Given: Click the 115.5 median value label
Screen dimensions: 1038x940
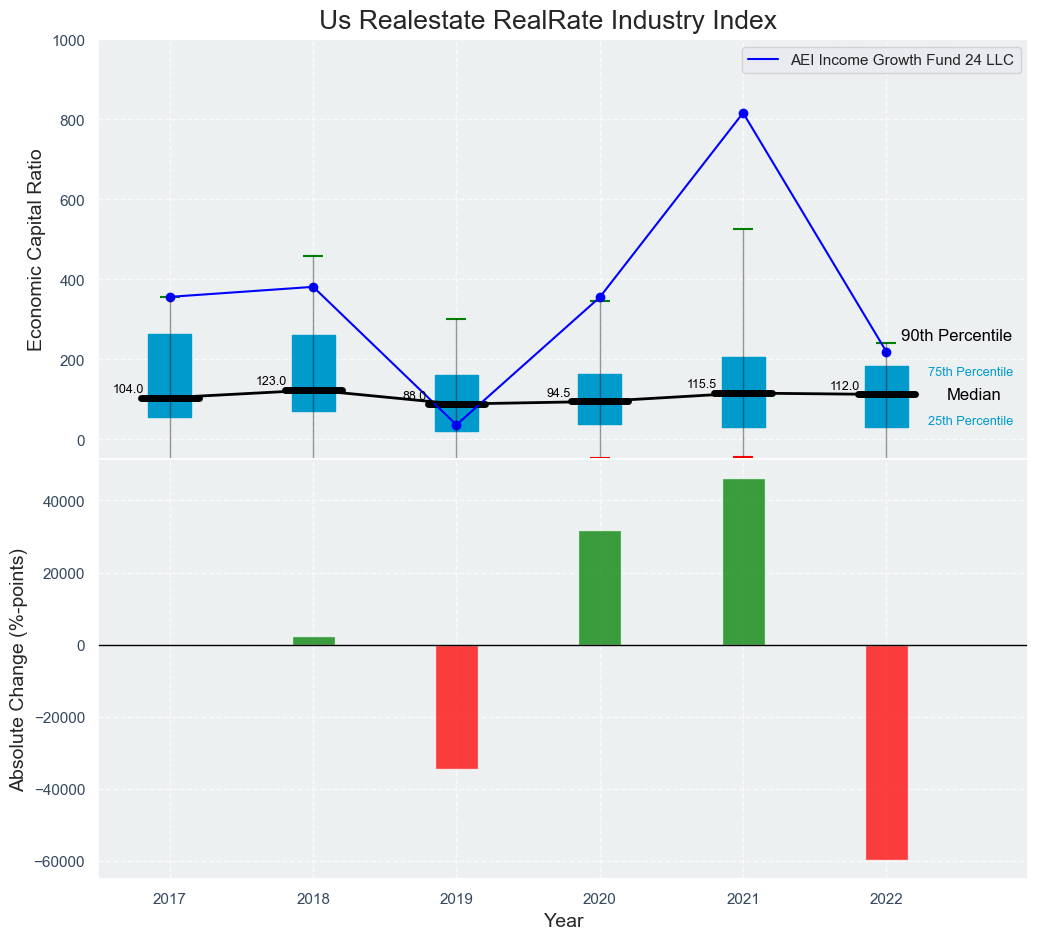Looking at the screenshot, I should pos(702,384).
